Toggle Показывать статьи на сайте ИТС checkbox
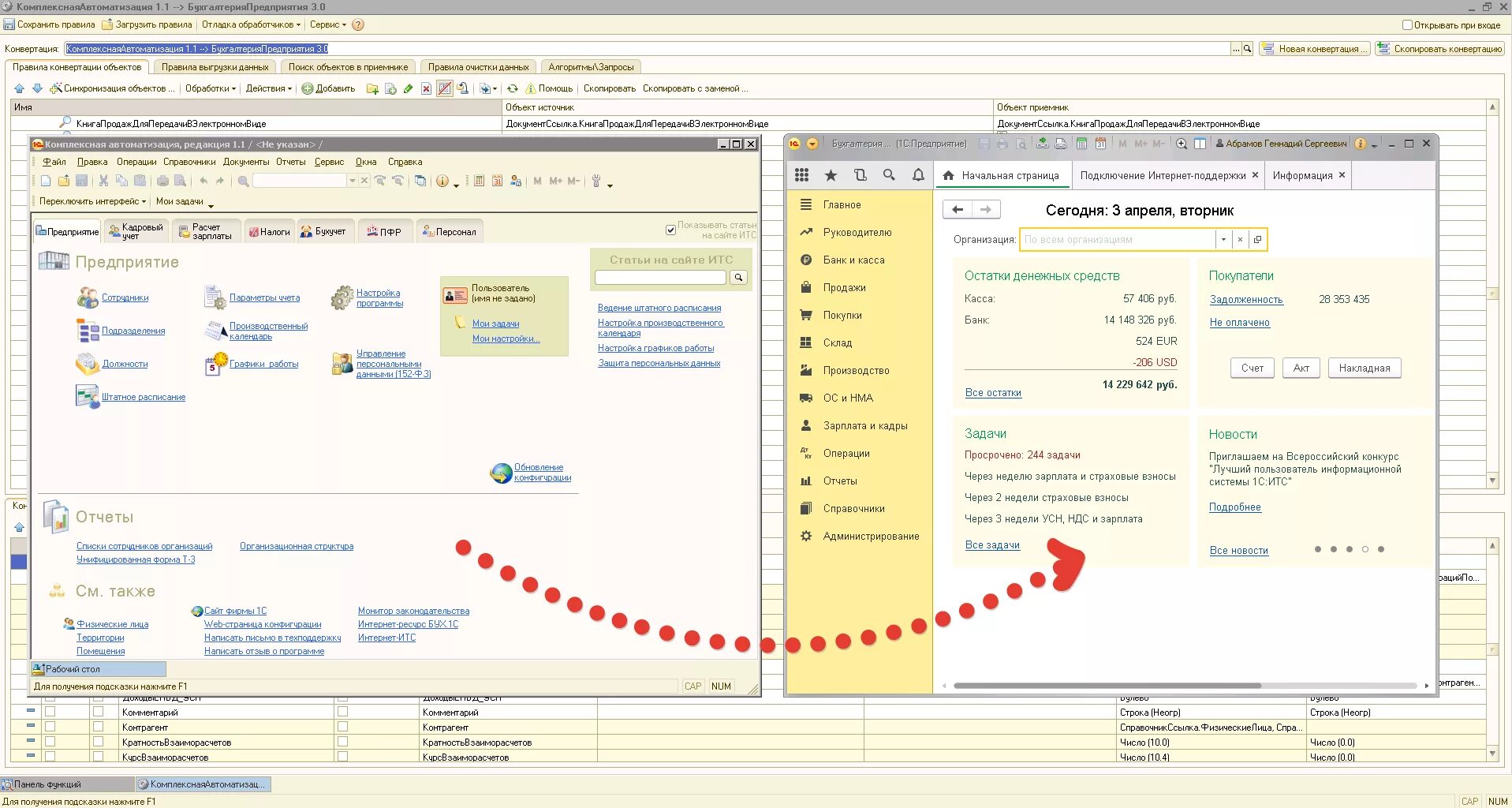Screen dimensions: 1512x808 point(670,230)
